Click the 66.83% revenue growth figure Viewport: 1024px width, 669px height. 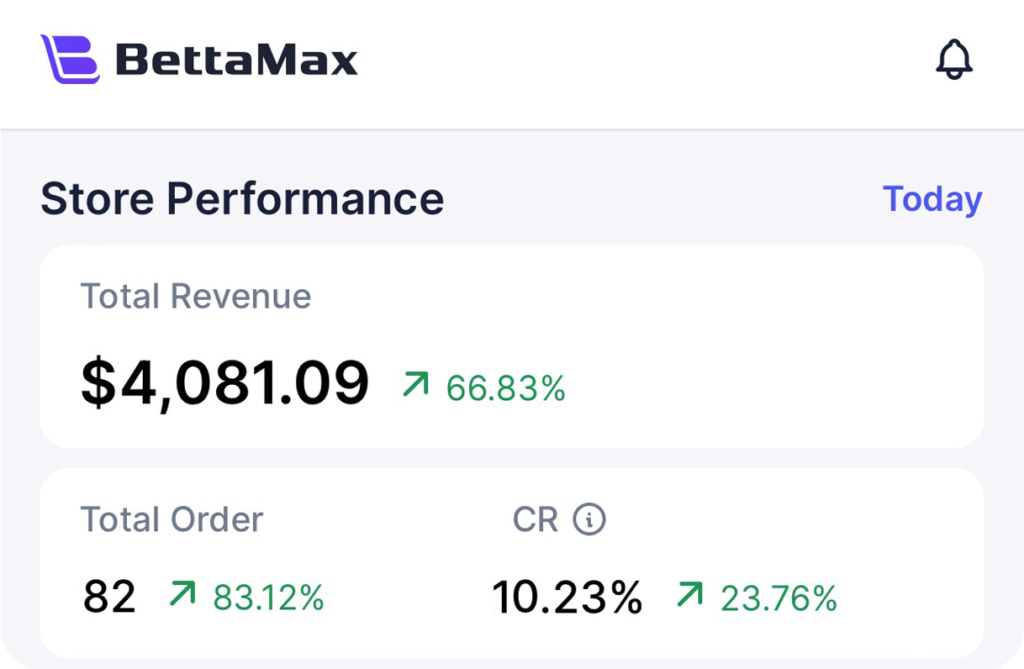click(506, 387)
